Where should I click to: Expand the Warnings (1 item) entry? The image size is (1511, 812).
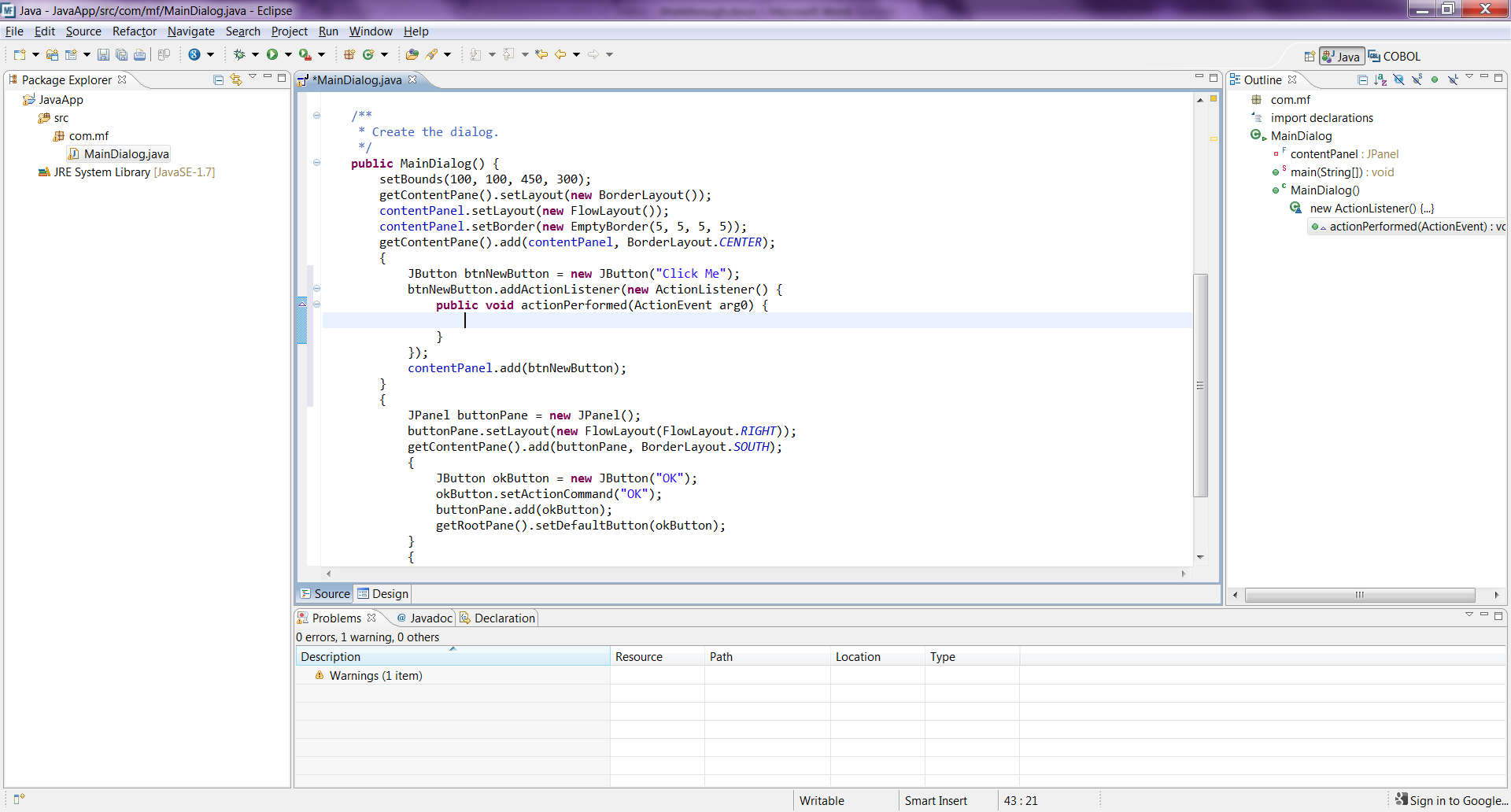click(x=305, y=676)
